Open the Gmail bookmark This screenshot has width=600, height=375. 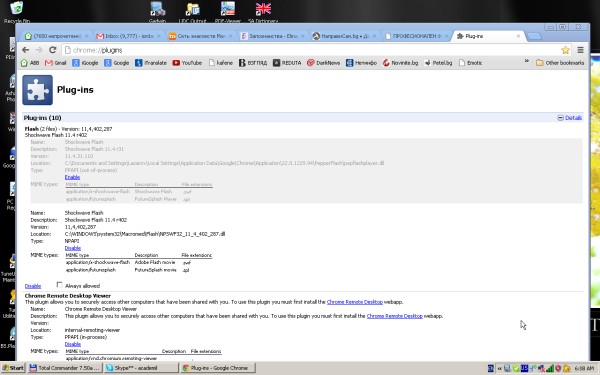[x=55, y=63]
